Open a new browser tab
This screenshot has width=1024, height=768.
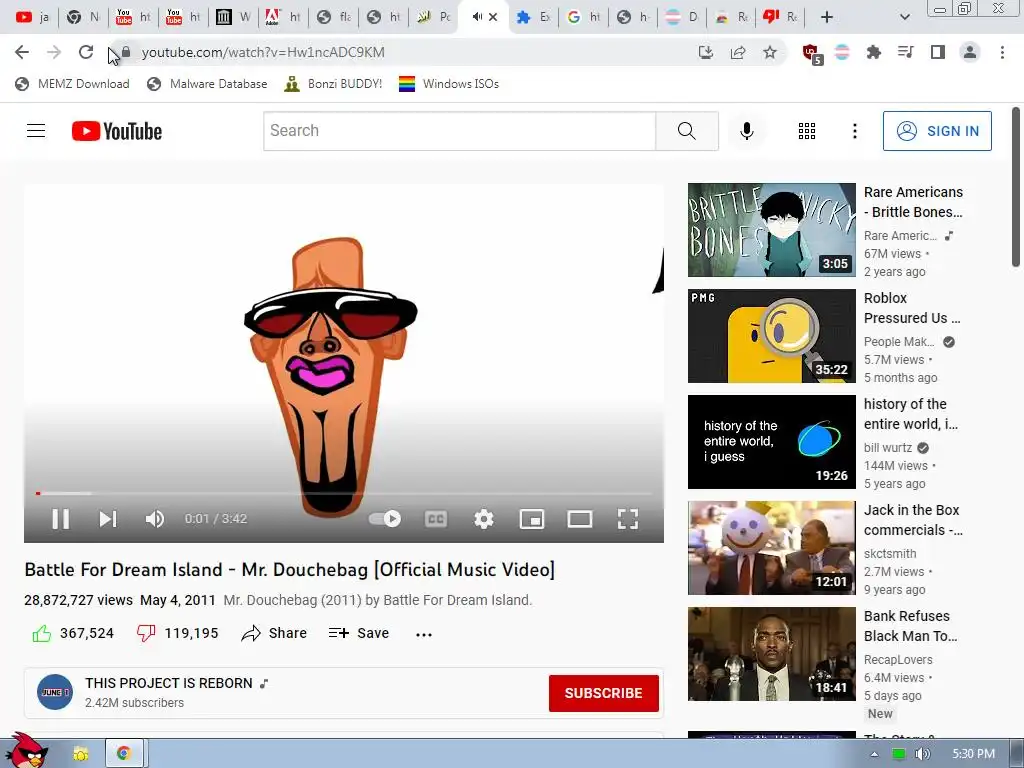(x=827, y=17)
